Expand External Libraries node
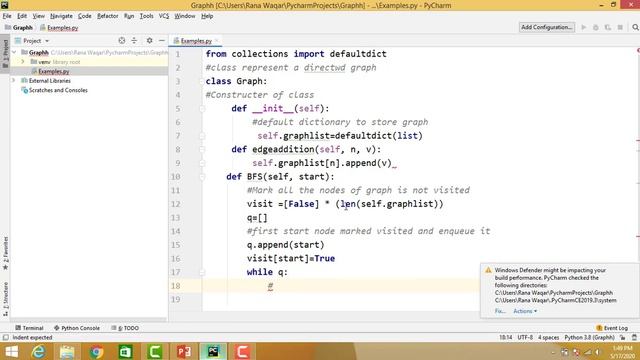The height and width of the screenshot is (360, 640). point(14,80)
